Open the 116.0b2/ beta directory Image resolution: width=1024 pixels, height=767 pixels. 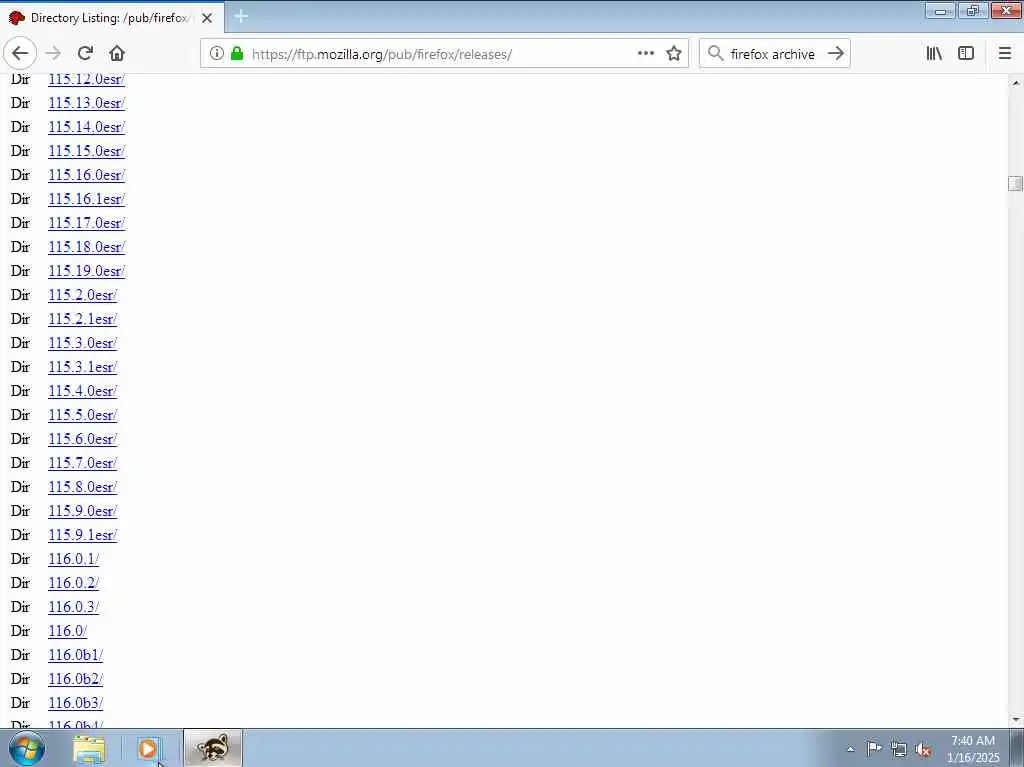[x=75, y=679]
